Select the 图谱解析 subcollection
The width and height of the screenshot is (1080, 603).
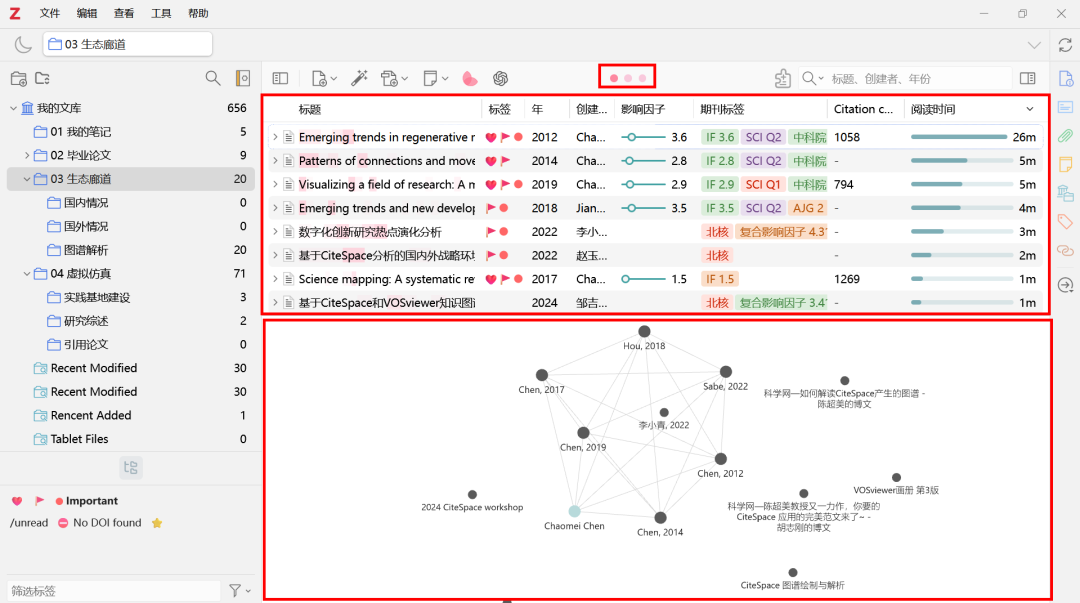coord(86,250)
